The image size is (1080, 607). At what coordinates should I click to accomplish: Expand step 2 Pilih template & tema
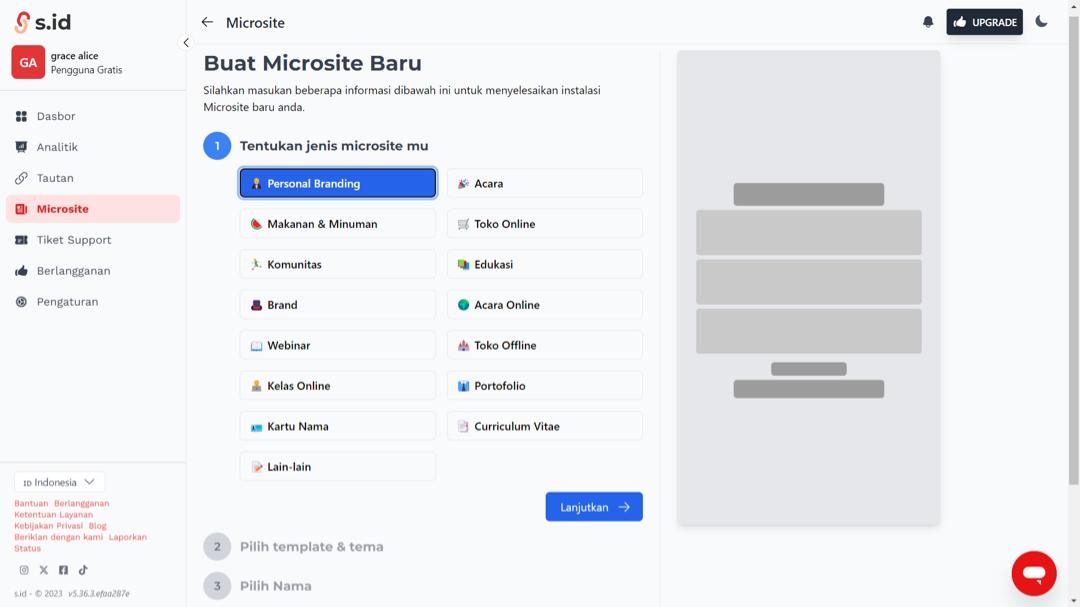(x=311, y=547)
